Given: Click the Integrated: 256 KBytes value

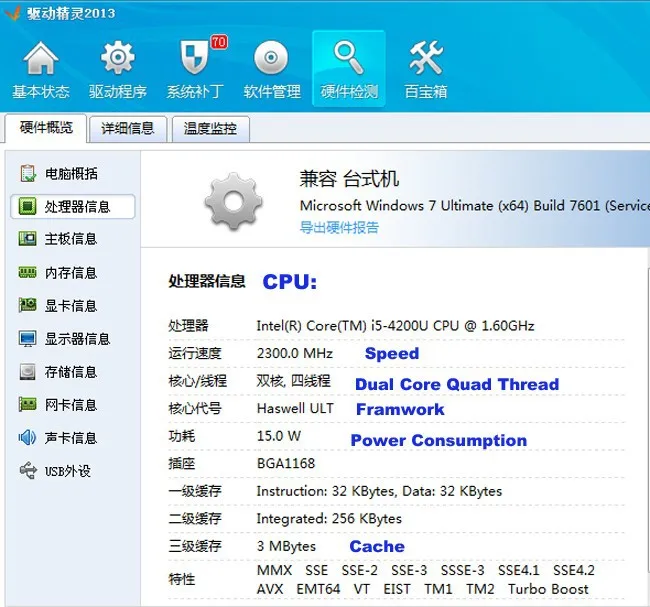Looking at the screenshot, I should tap(329, 519).
